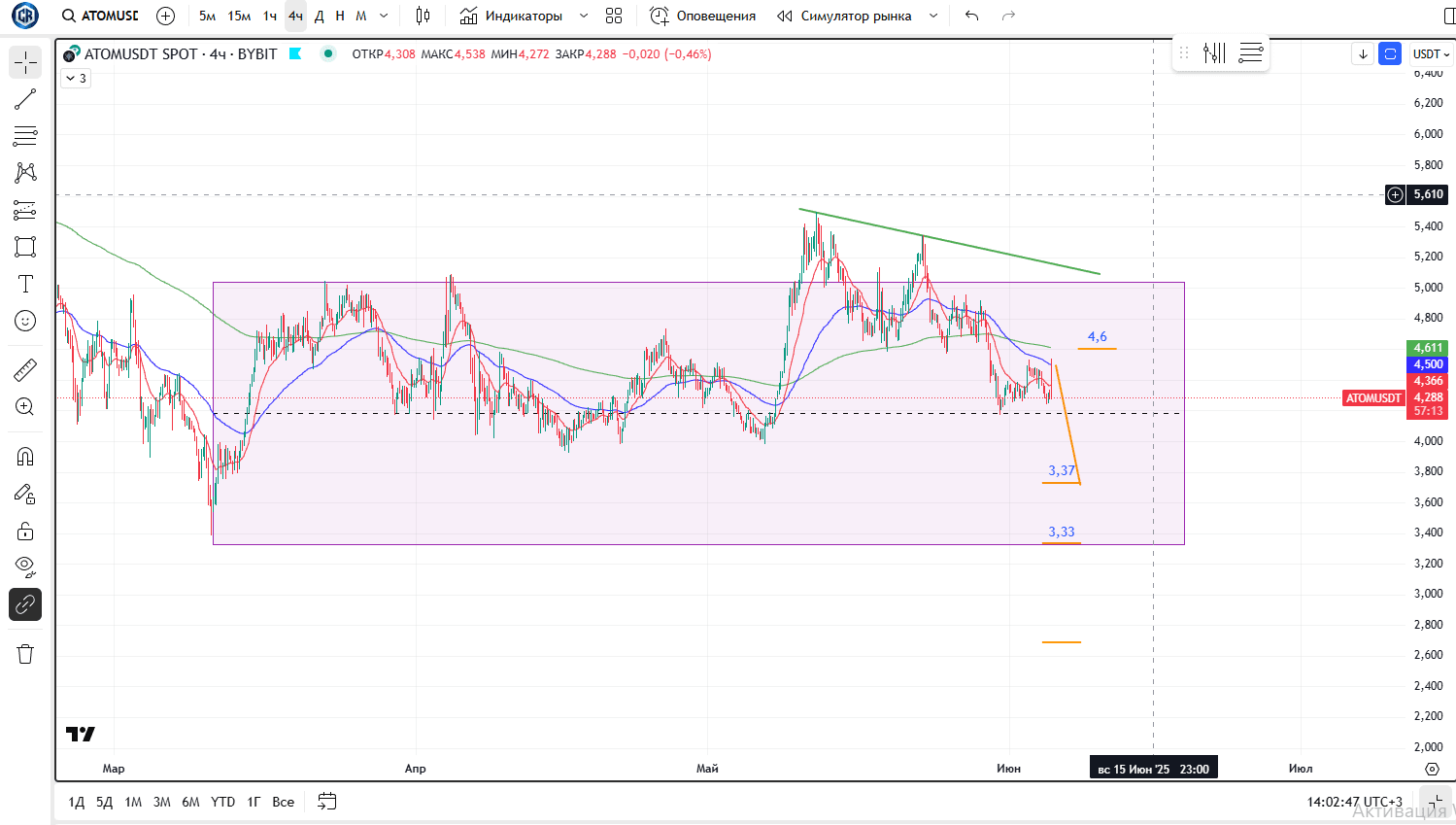The height and width of the screenshot is (825, 1456).
Task: Open the USDT currency dropdown
Action: tap(1432, 54)
